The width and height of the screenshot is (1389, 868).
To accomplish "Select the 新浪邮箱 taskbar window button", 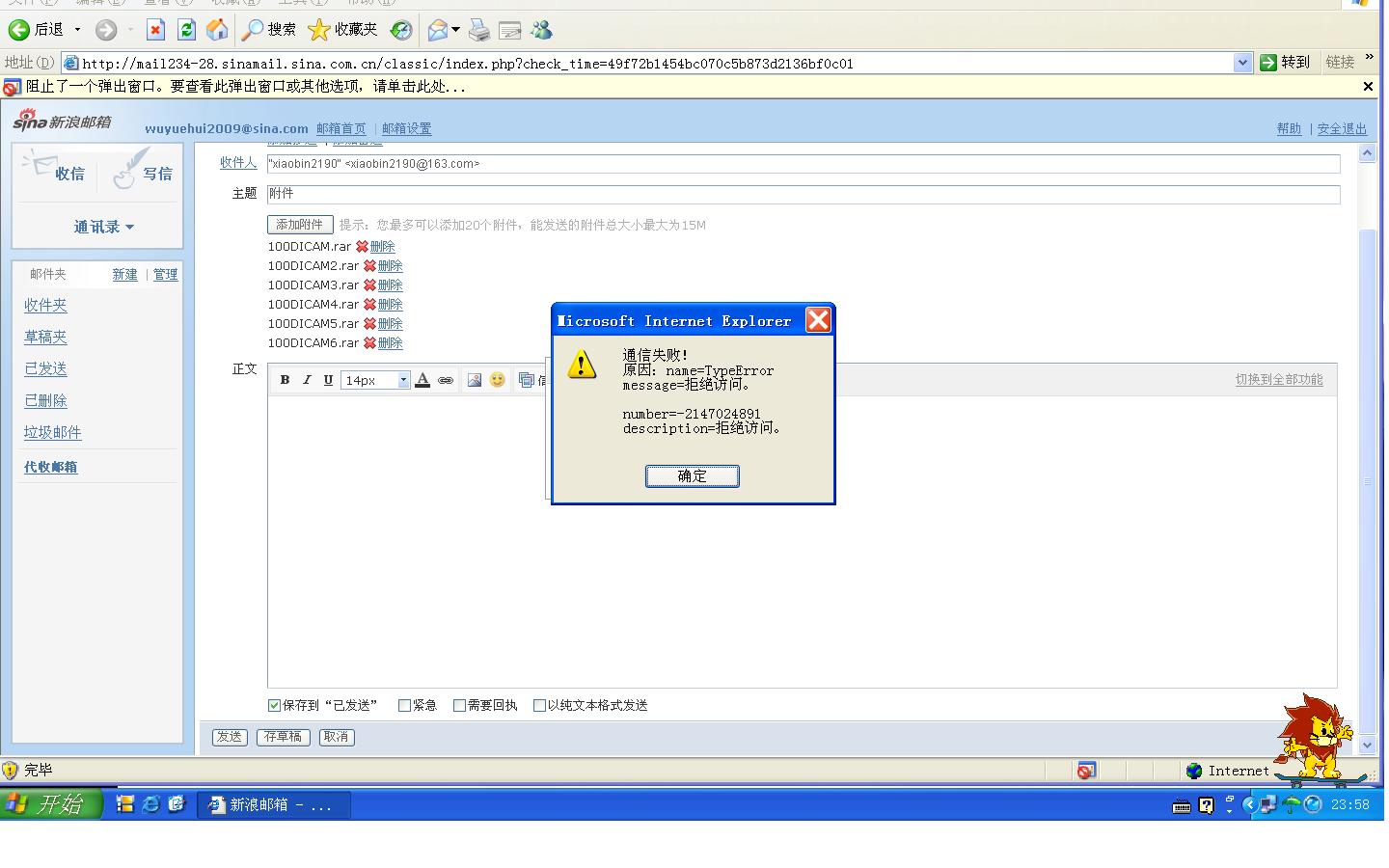I will [x=275, y=804].
